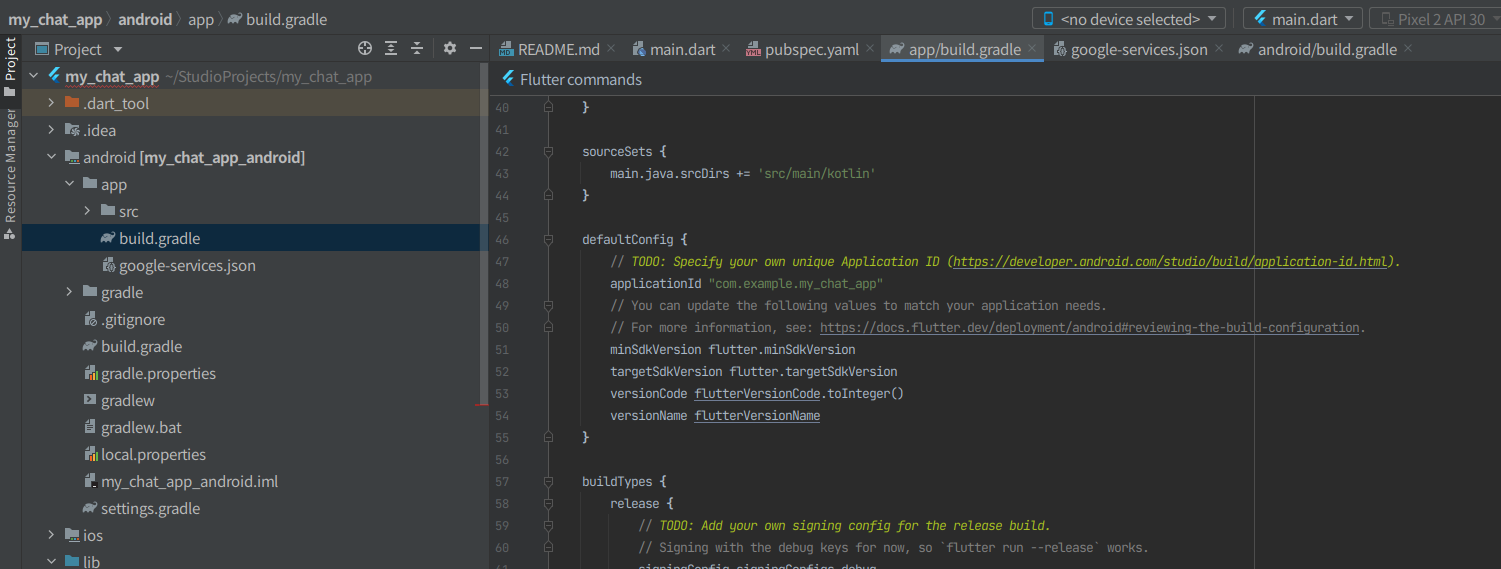The image size is (1501, 569).
Task: Close the README.md tab
Action: tap(612, 48)
